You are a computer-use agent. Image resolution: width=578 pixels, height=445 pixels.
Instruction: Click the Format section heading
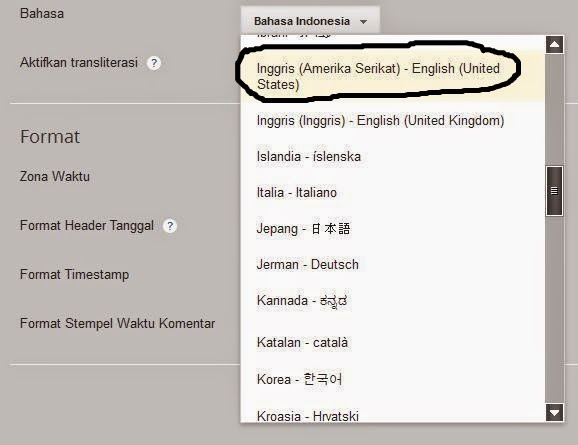click(50, 137)
